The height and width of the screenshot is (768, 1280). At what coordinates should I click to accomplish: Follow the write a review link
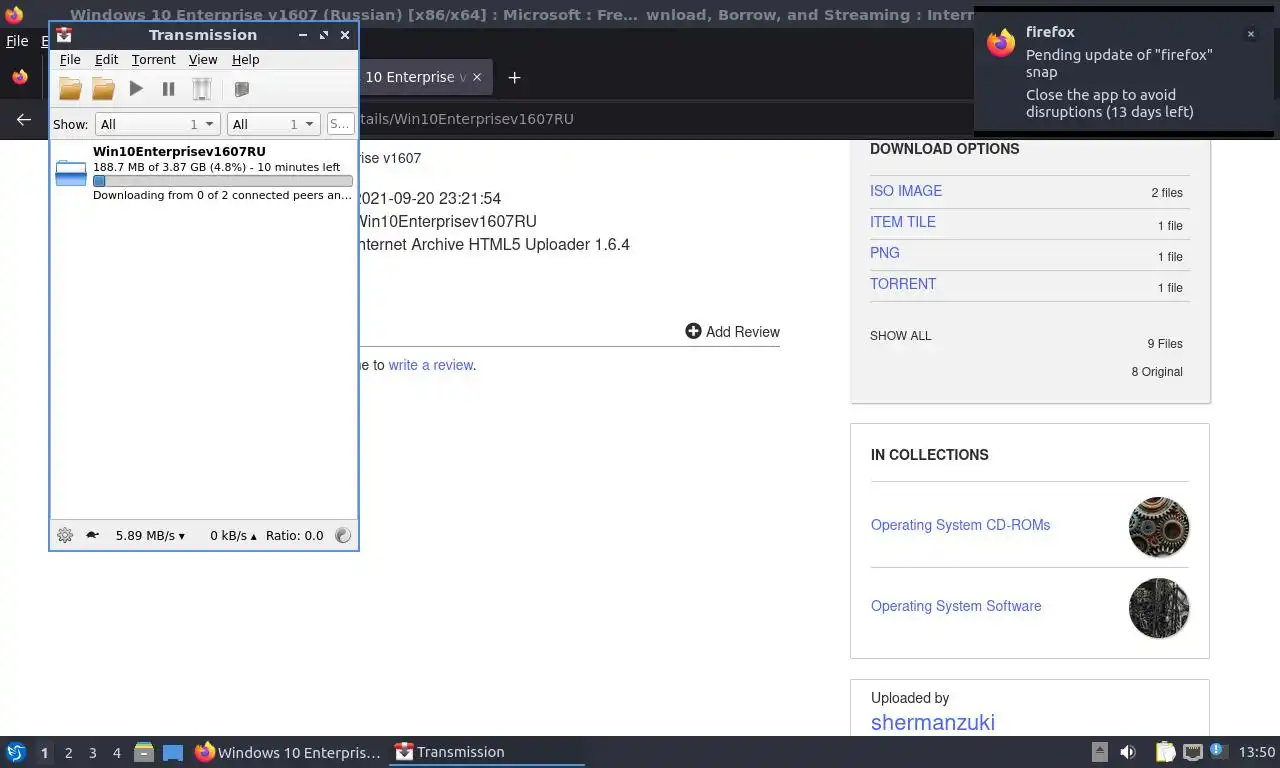point(430,365)
